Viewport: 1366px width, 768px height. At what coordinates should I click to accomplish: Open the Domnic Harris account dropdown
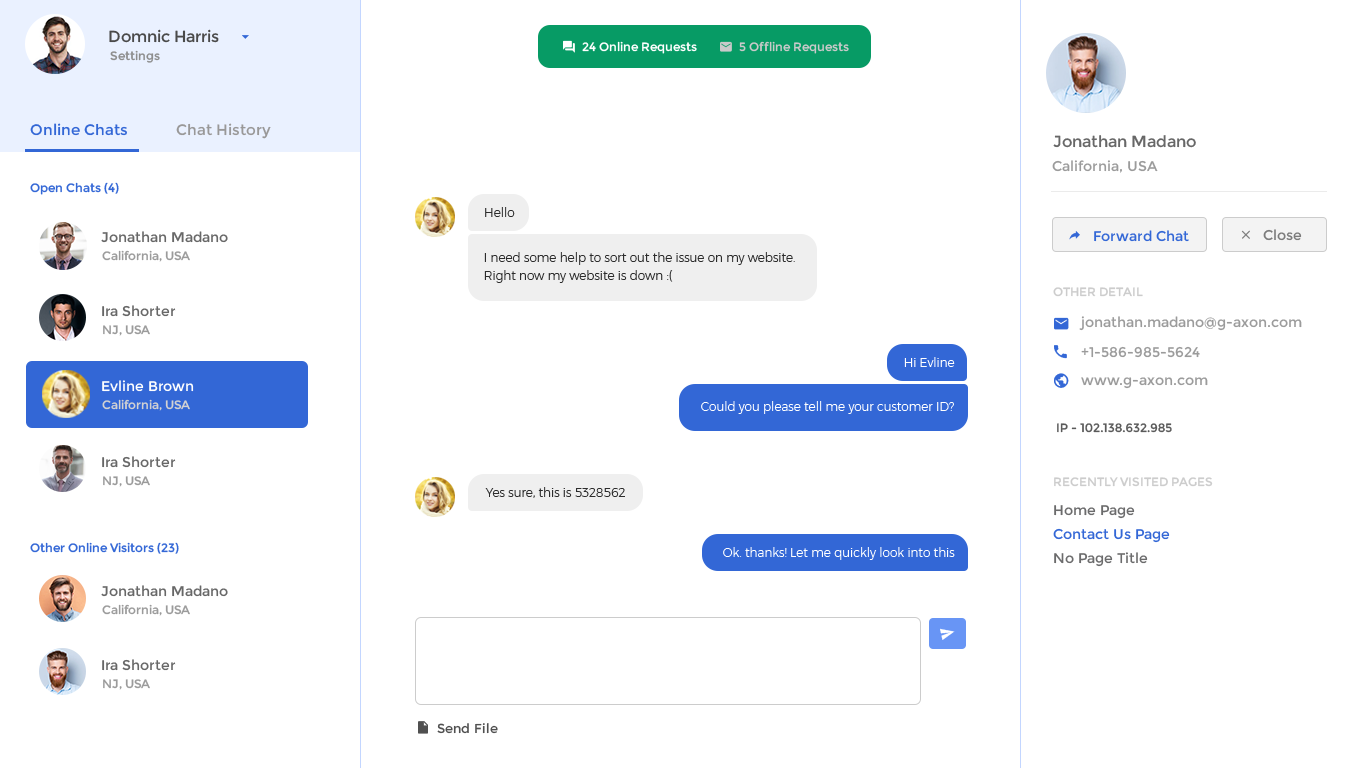(x=244, y=36)
